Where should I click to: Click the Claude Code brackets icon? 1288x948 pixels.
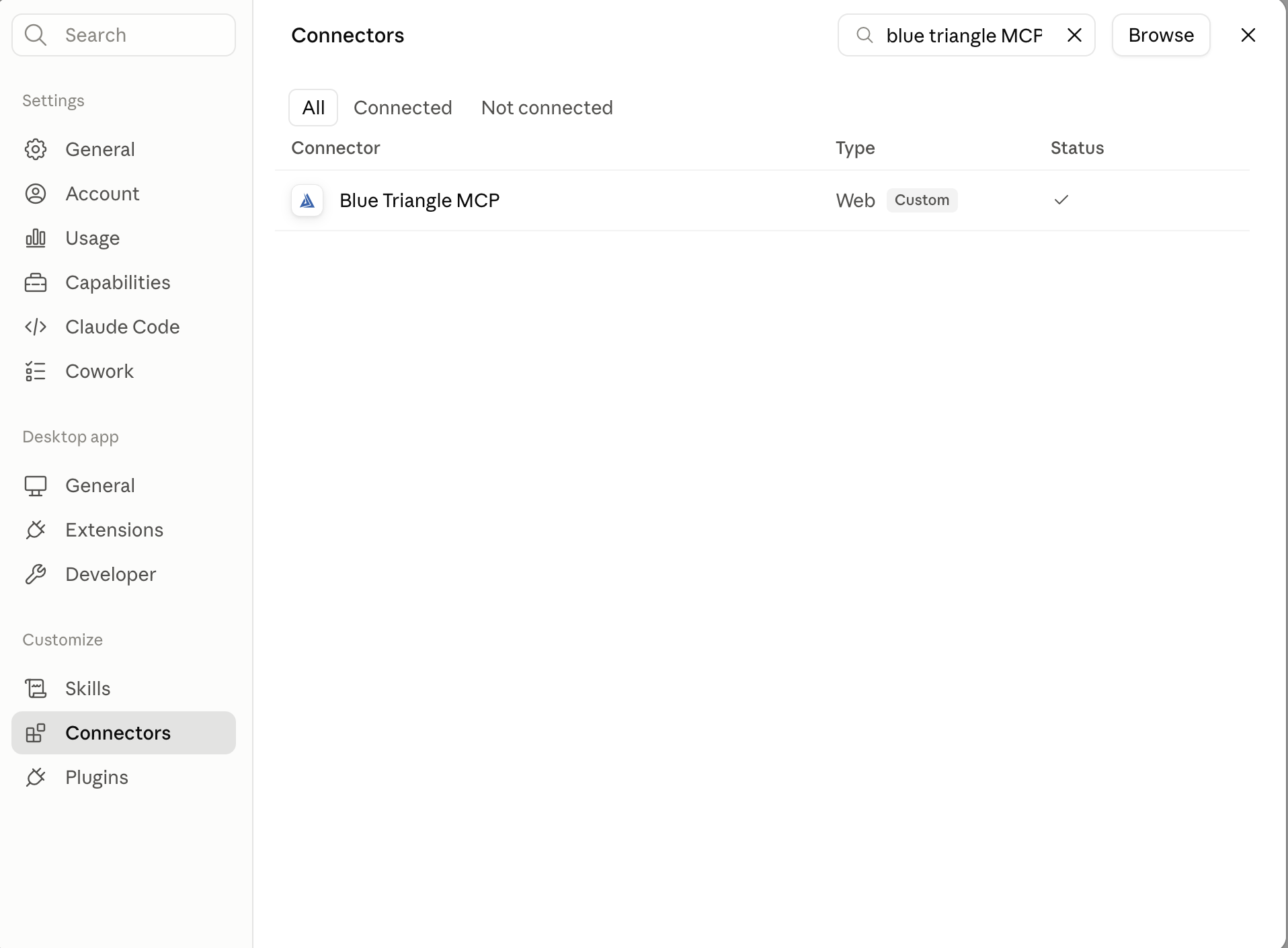click(36, 327)
